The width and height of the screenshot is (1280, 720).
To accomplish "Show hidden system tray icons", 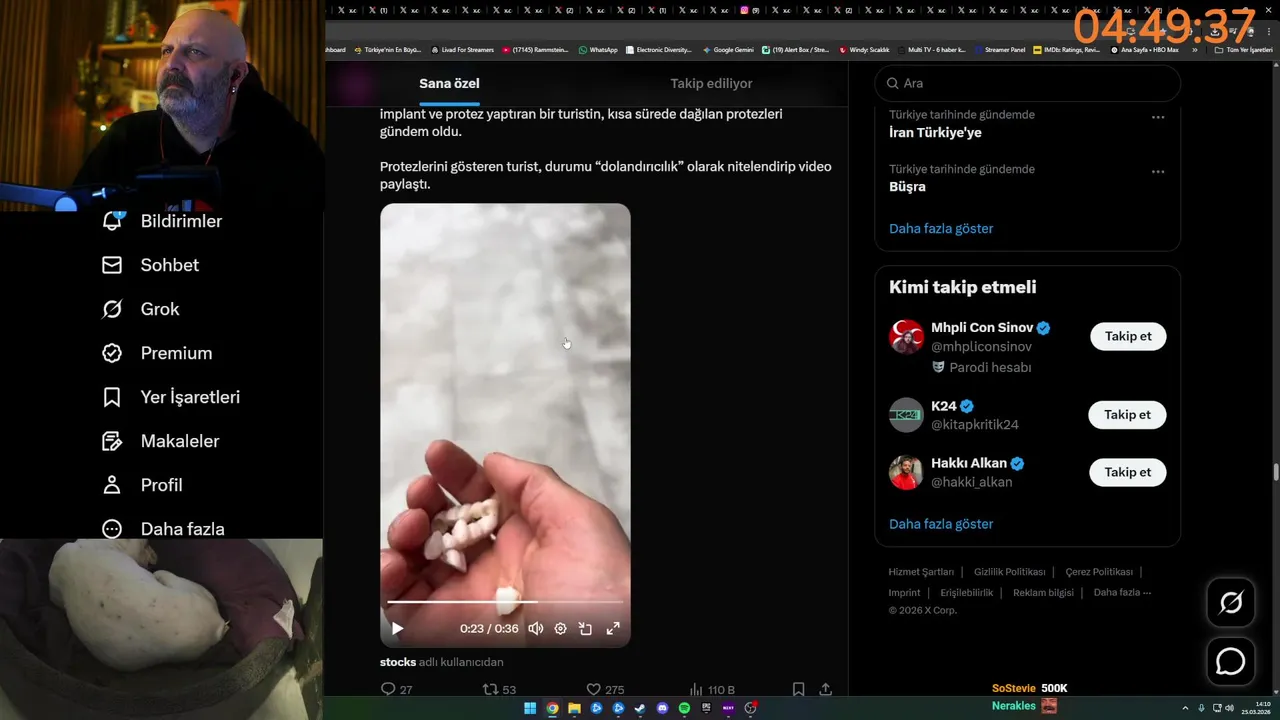I will 1186,708.
